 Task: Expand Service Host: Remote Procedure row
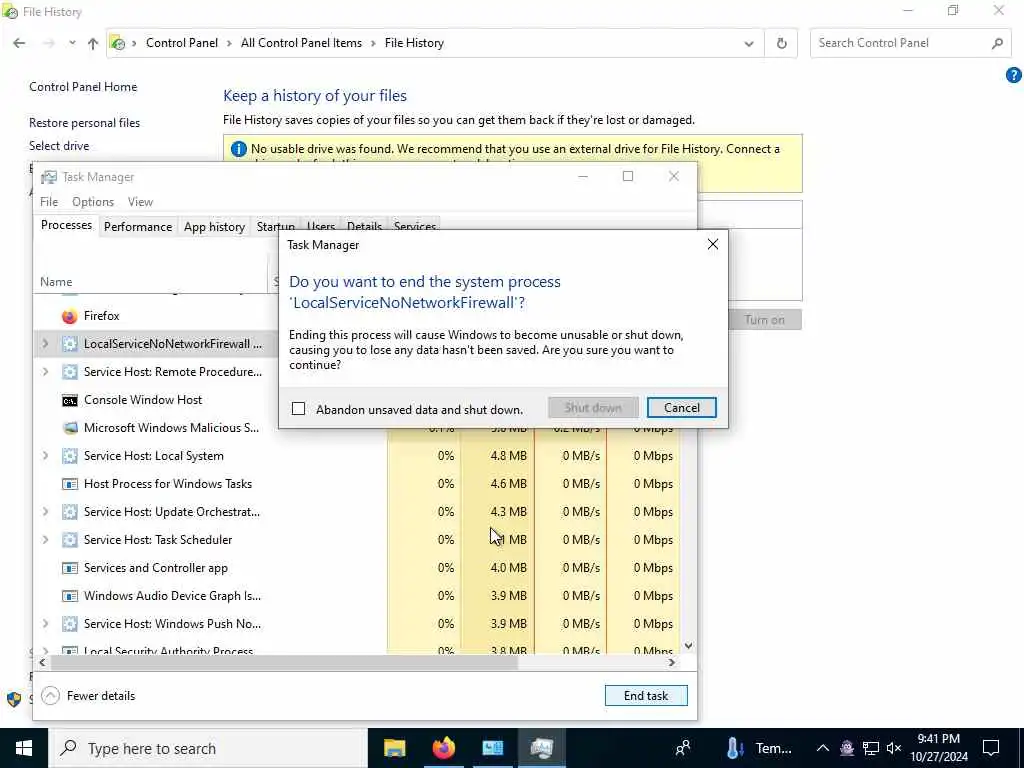click(45, 372)
